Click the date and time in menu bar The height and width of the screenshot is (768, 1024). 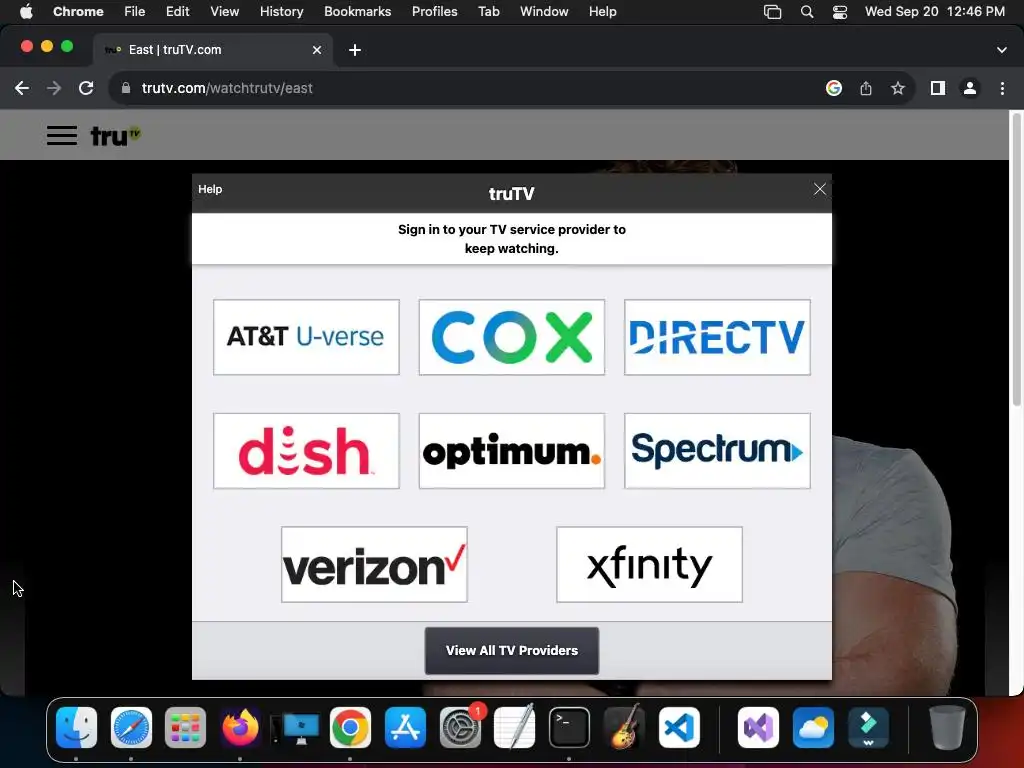pyautogui.click(x=935, y=12)
